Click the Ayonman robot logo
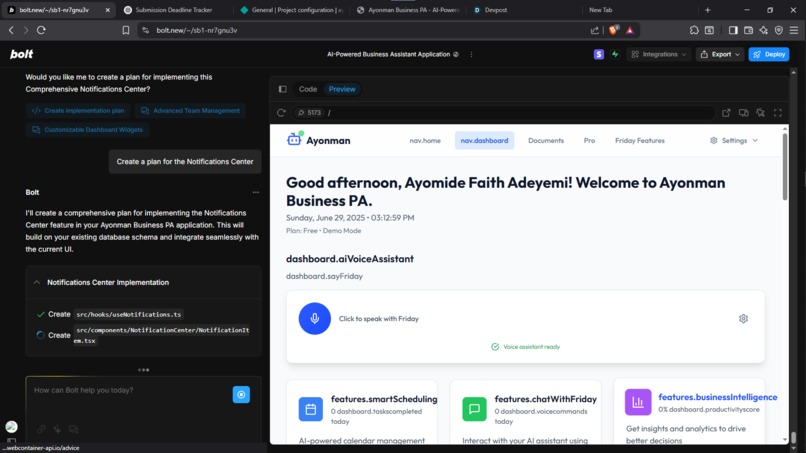 (295, 139)
